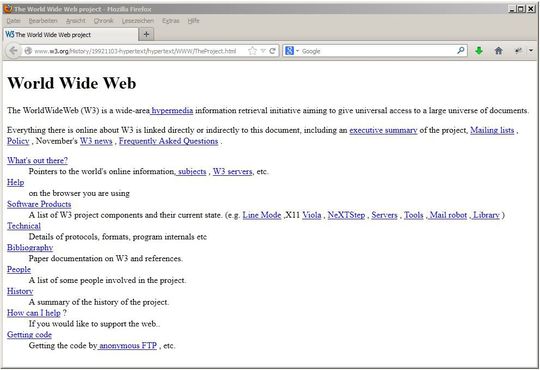This screenshot has height=370, width=540.
Task: Follow the Library link
Action: point(485,215)
